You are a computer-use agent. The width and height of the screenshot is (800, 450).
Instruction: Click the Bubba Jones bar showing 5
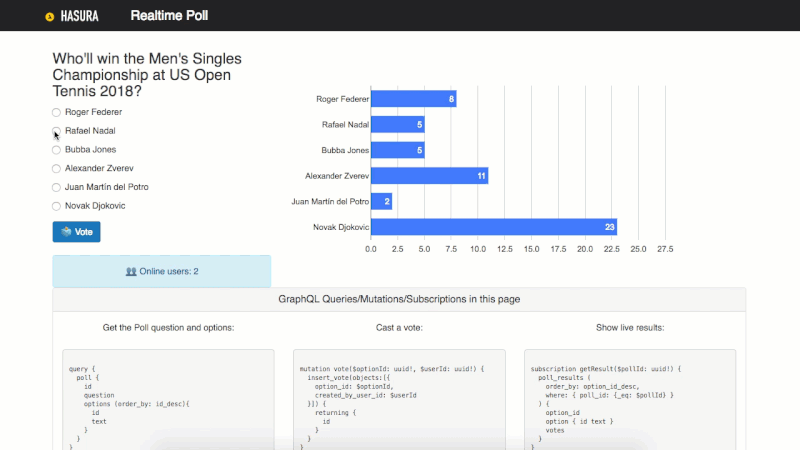point(397,150)
